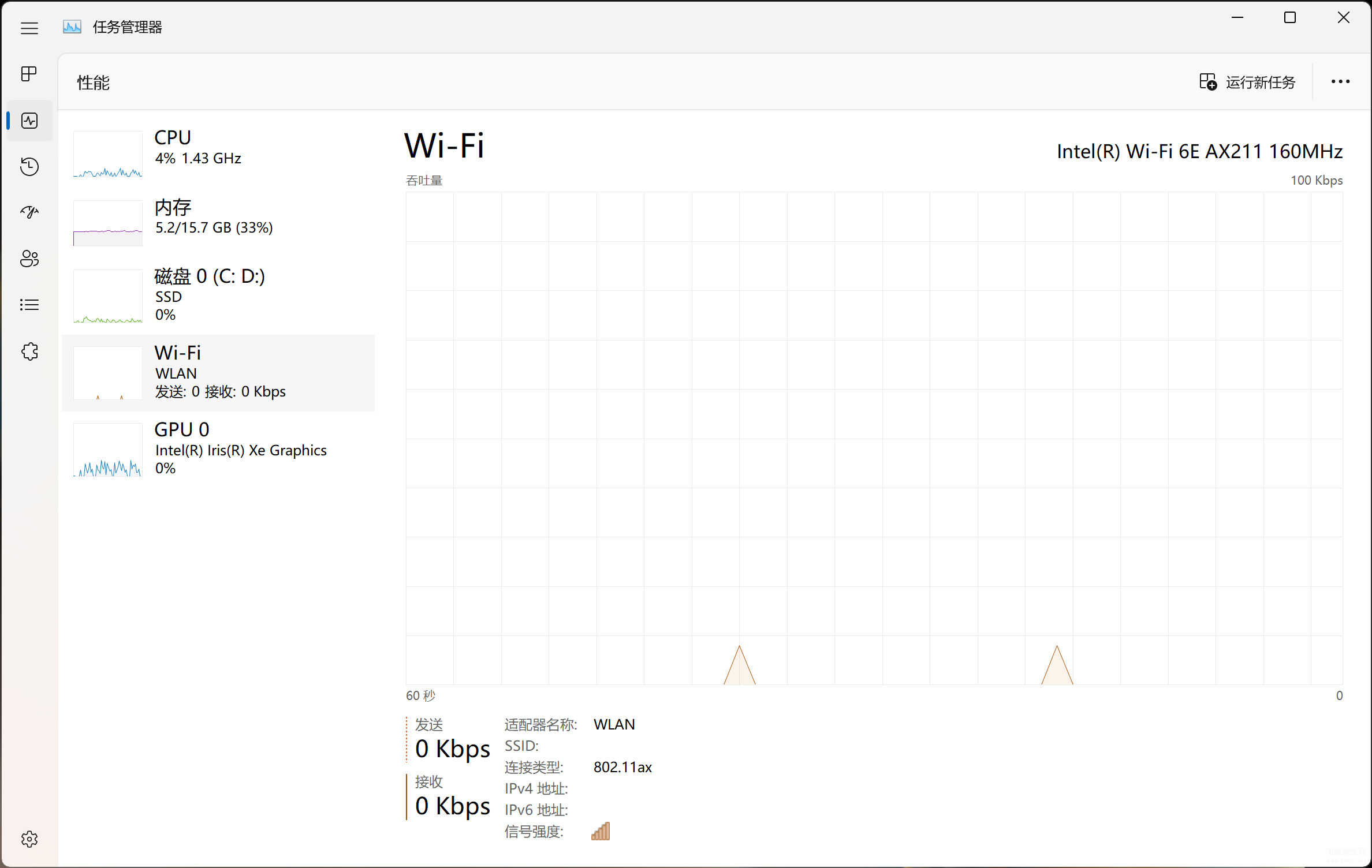1372x868 pixels.
Task: Select the 内存 performance item
Action: point(218,223)
